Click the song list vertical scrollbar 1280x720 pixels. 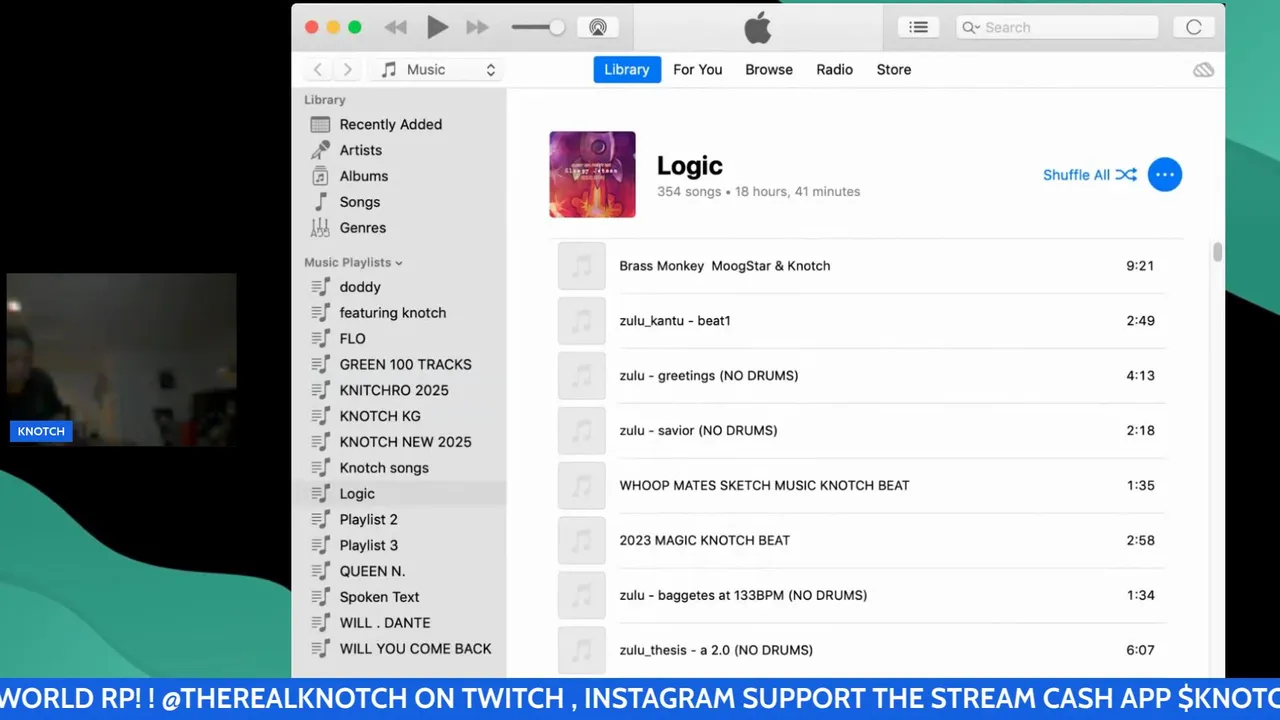tap(1217, 252)
